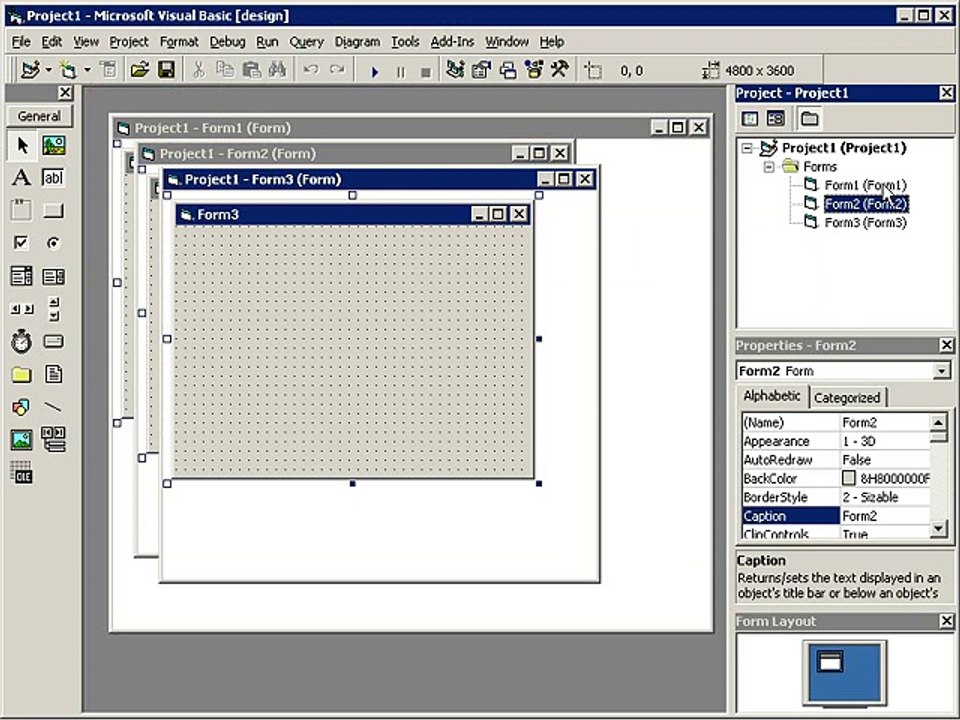Image resolution: width=960 pixels, height=720 pixels.
Task: Open Form Layout Window toolbar icon
Action: click(x=508, y=70)
